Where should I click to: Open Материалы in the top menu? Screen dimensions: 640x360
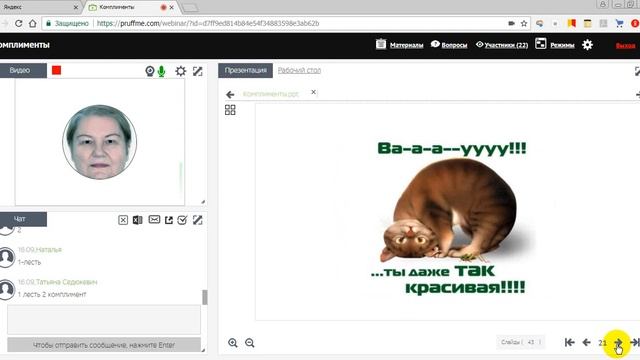[x=407, y=45]
